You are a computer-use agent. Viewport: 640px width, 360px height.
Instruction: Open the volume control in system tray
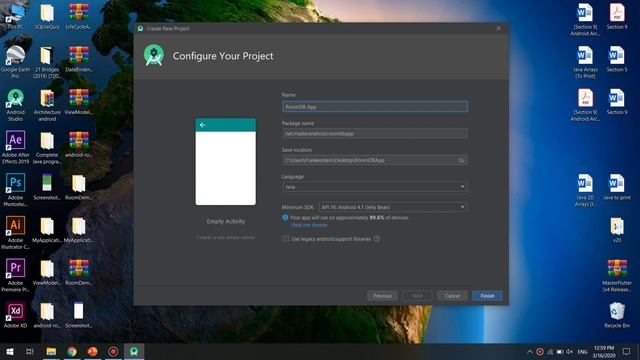[x=569, y=351]
